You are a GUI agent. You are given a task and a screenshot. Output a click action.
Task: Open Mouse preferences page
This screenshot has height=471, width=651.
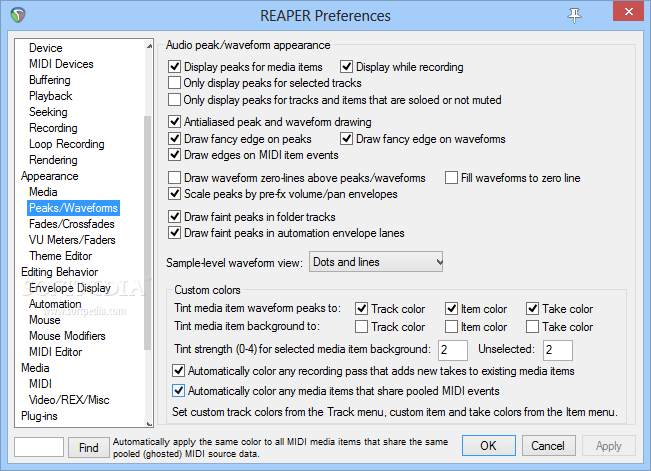coord(44,320)
